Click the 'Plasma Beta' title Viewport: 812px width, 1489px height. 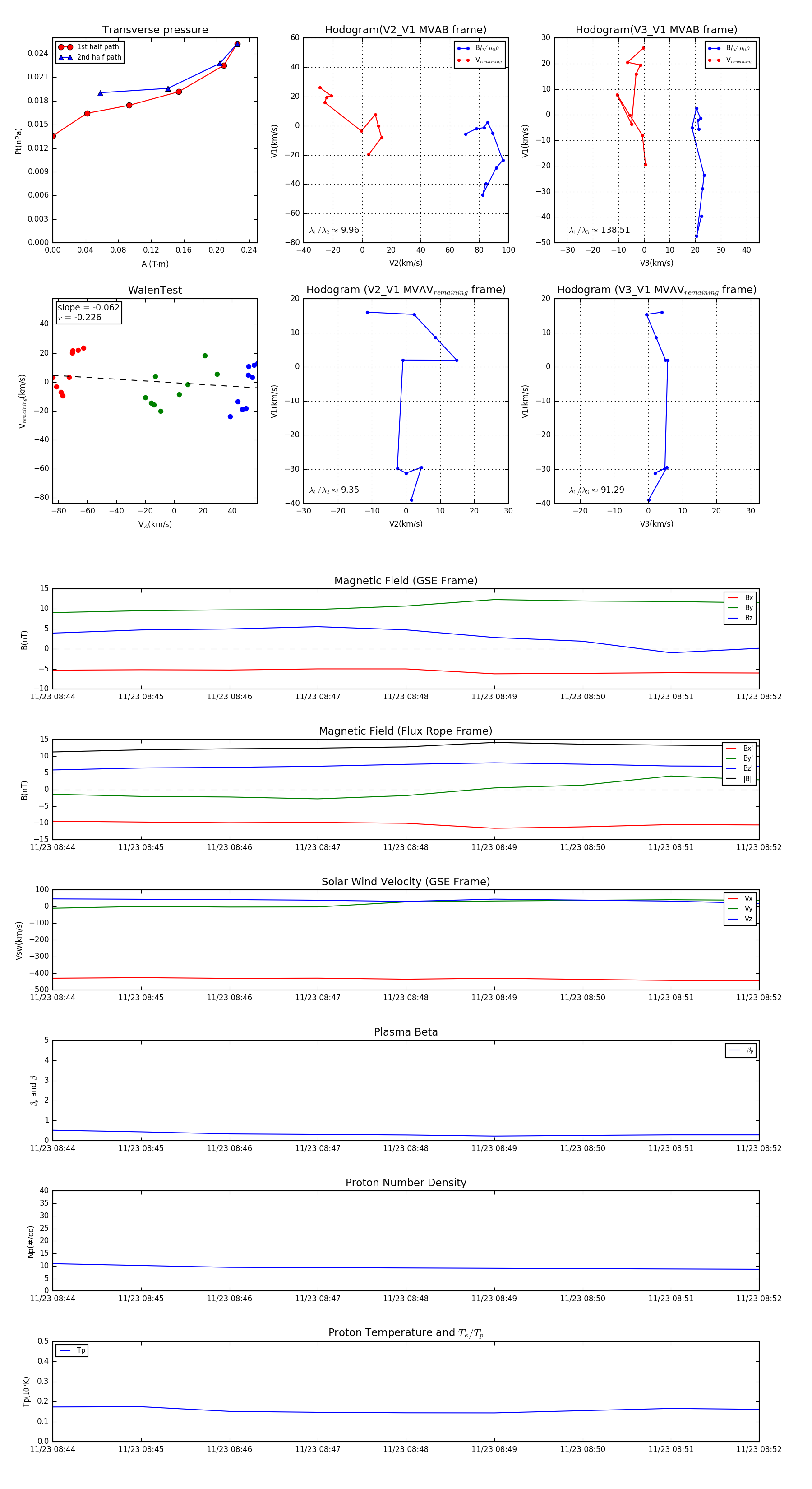(x=406, y=1032)
